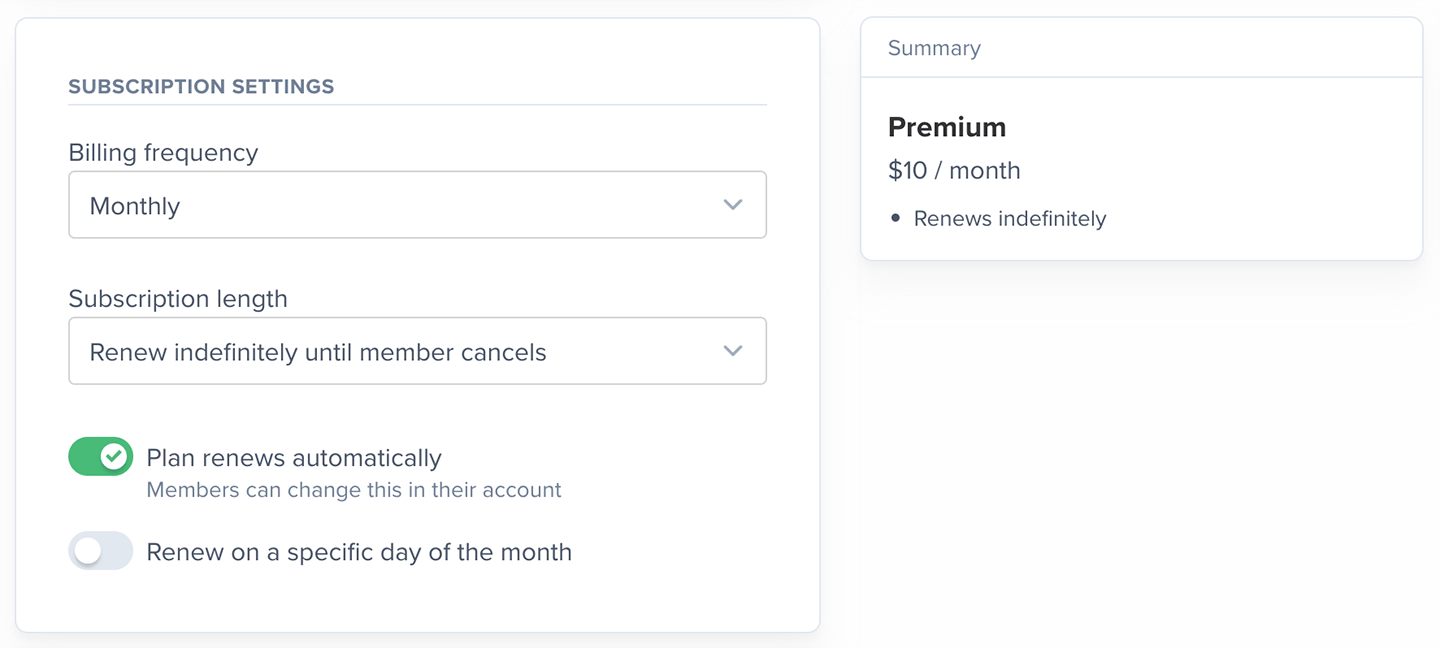Click the Renew on a specific day label
1440x648 pixels.
pyautogui.click(x=358, y=552)
